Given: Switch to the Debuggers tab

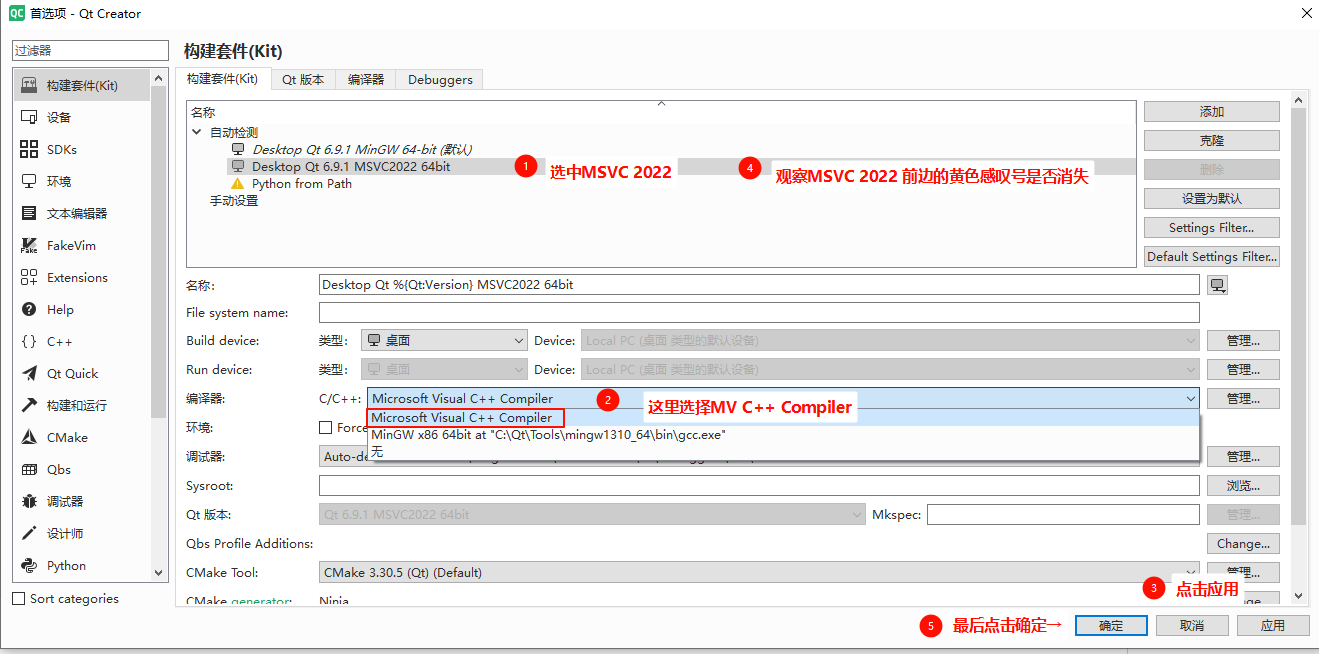Looking at the screenshot, I should coord(440,79).
